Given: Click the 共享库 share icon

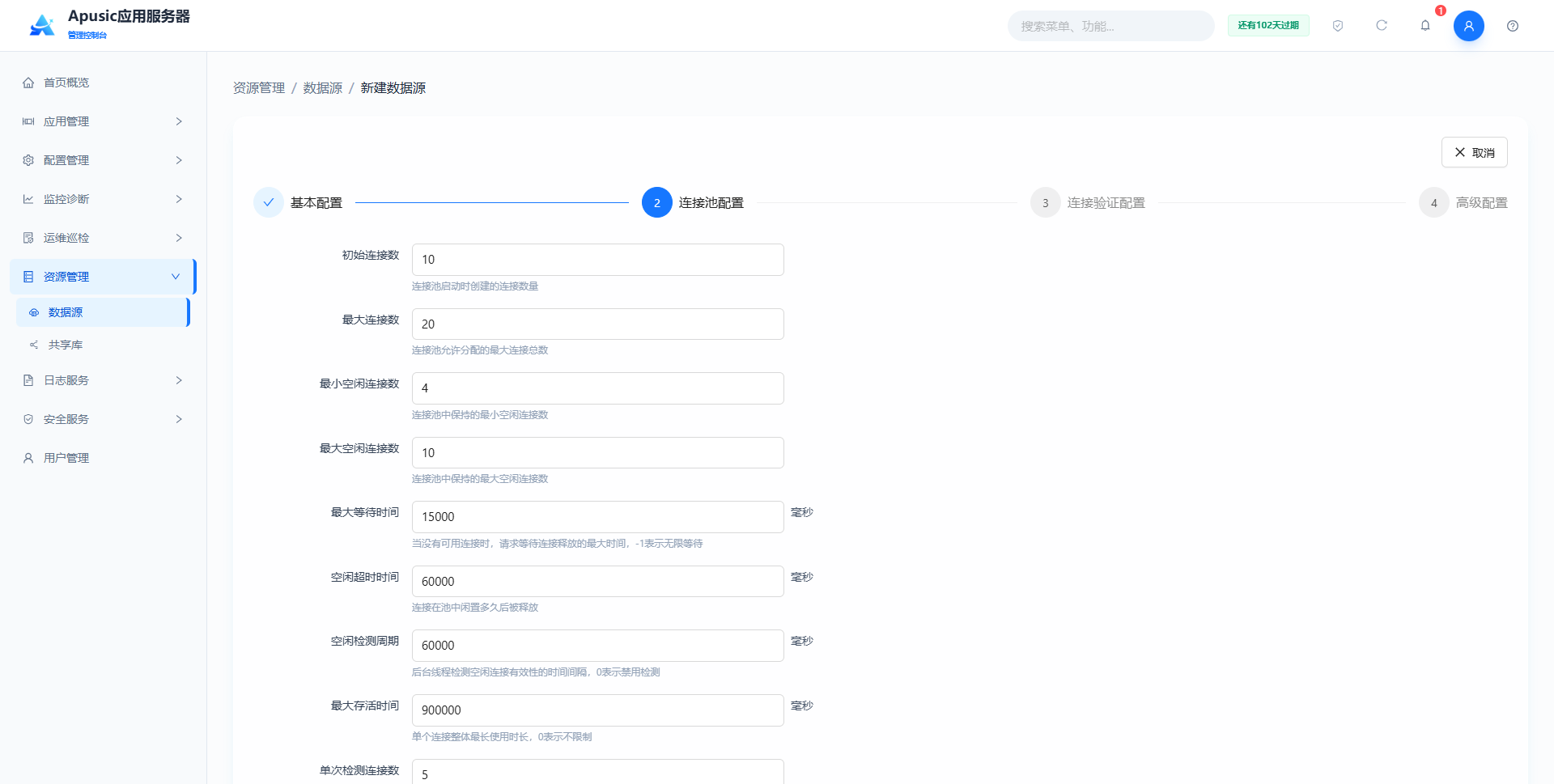Looking at the screenshot, I should point(34,345).
